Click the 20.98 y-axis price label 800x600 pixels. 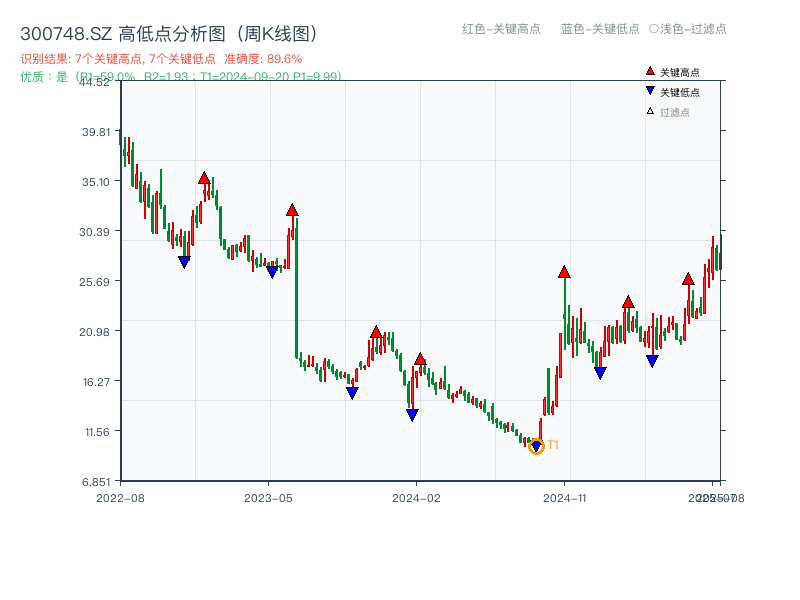click(x=94, y=332)
